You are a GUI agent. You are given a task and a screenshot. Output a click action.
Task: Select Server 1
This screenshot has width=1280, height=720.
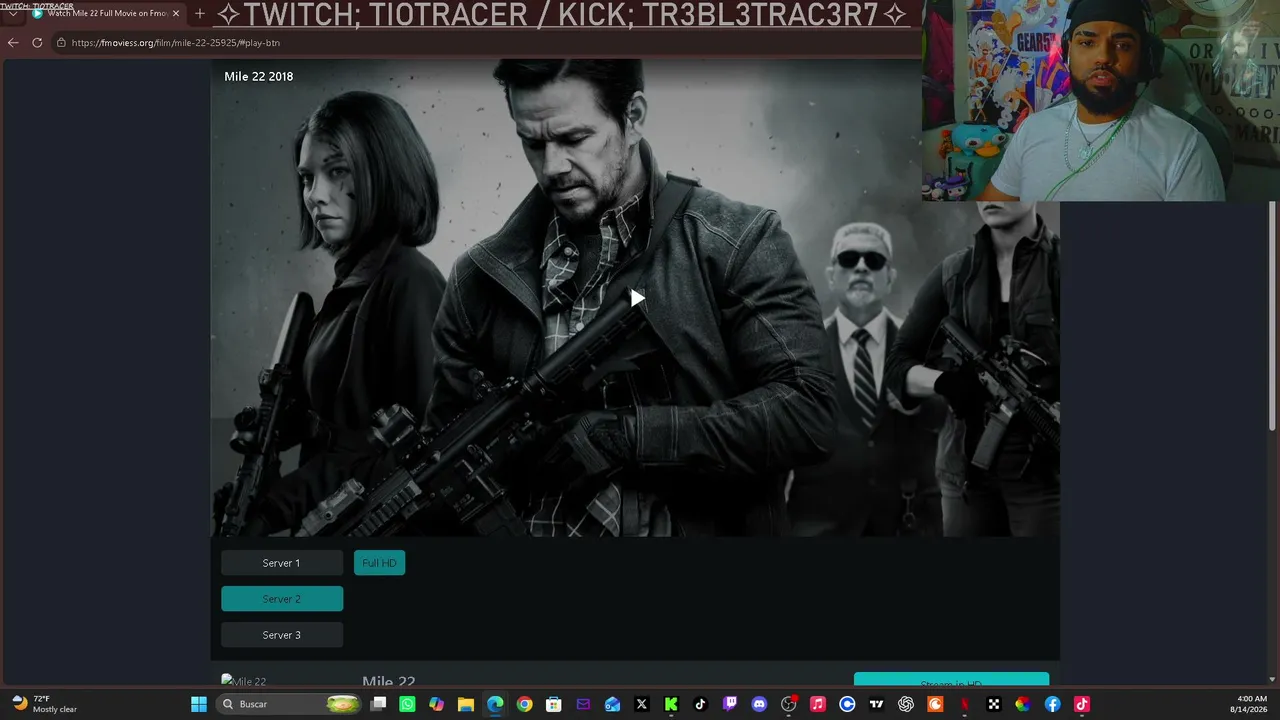(281, 563)
